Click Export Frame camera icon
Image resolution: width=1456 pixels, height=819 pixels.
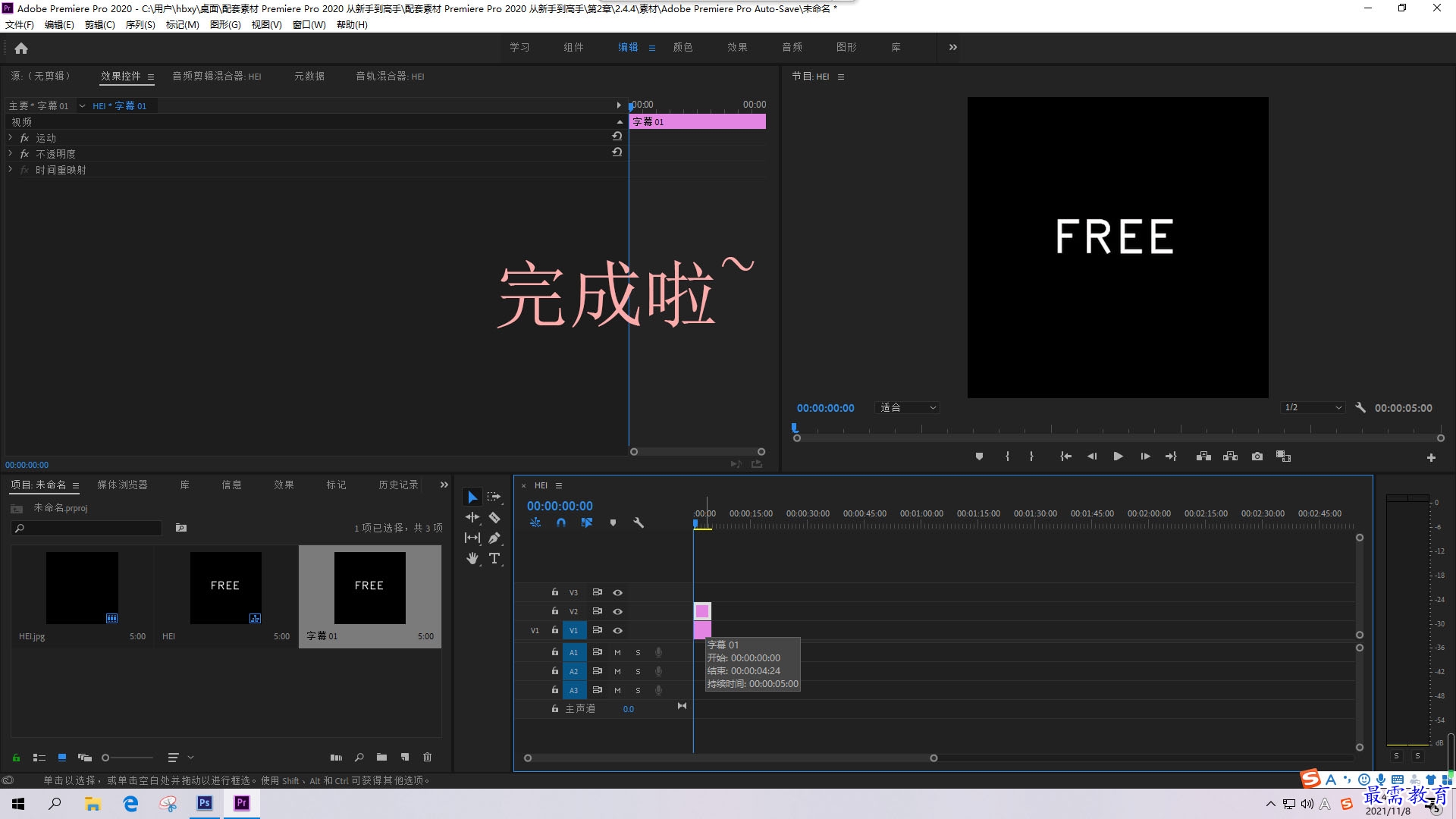pos(1257,457)
